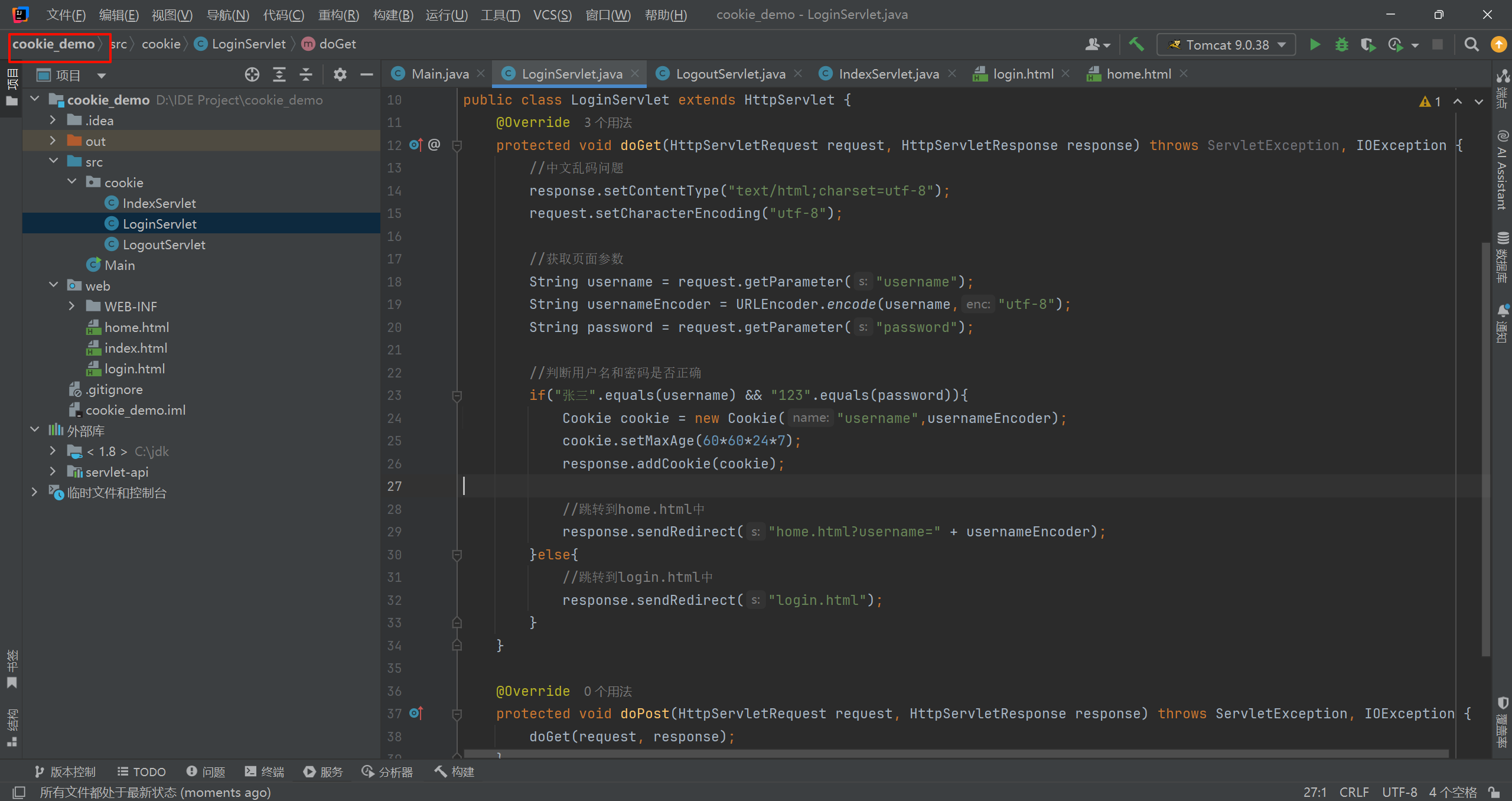Click the orange update arrow icon
This screenshot has width=1512, height=801.
point(1498,44)
